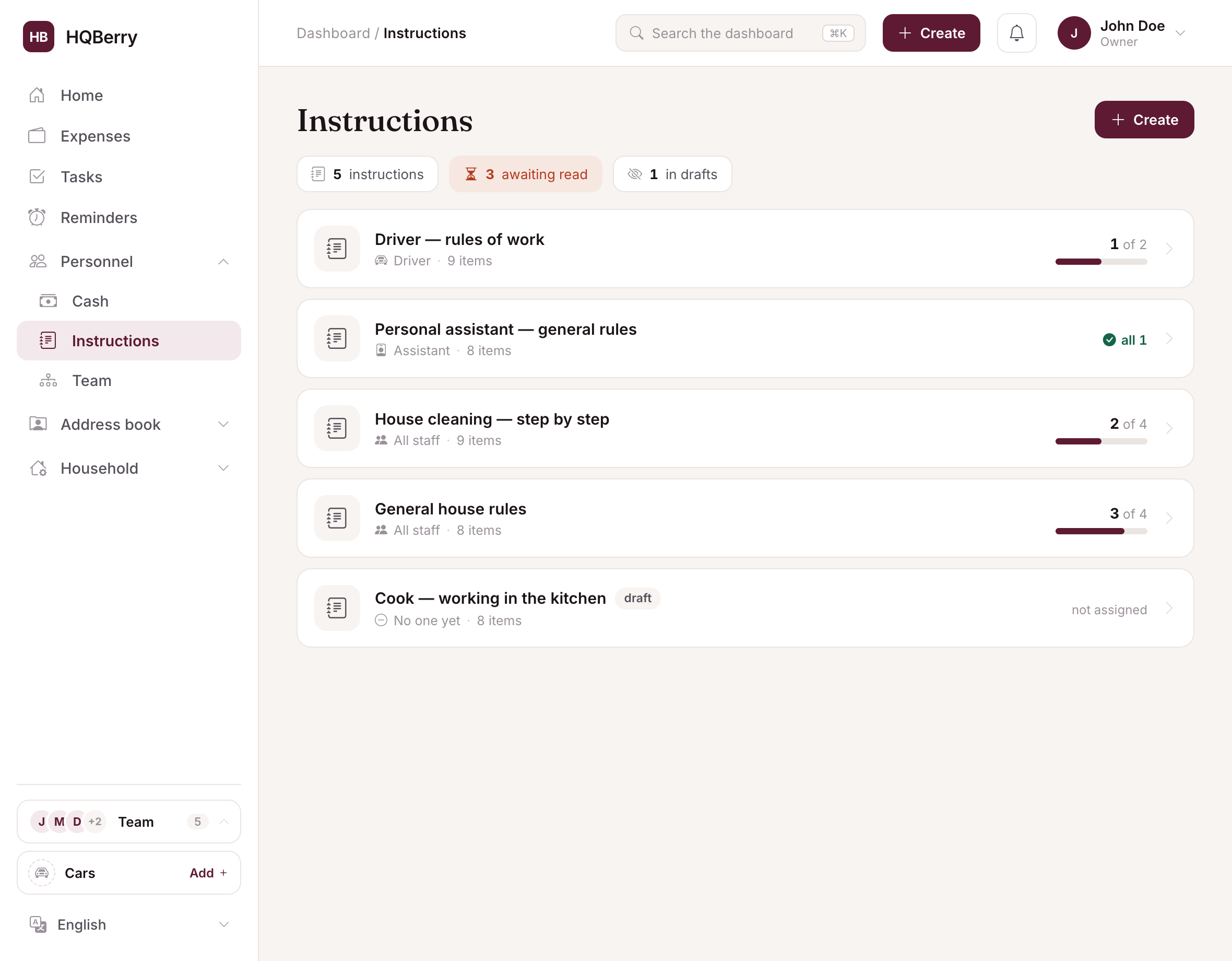
Task: Open Reminders section
Action: 128,217
